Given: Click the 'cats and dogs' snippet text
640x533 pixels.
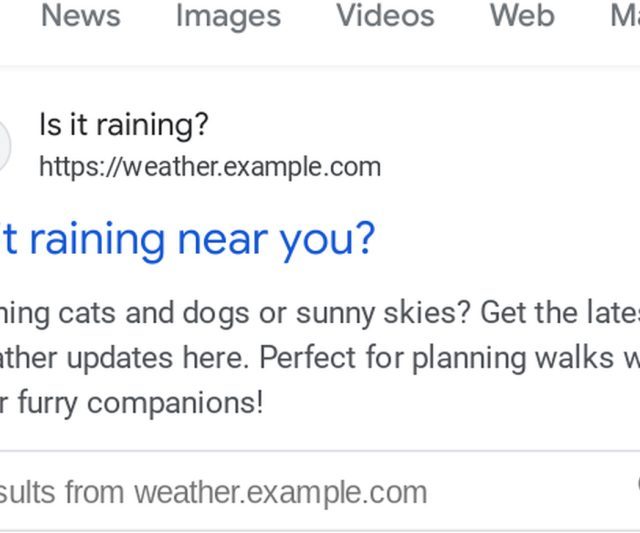Looking at the screenshot, I should pyautogui.click(x=153, y=313).
